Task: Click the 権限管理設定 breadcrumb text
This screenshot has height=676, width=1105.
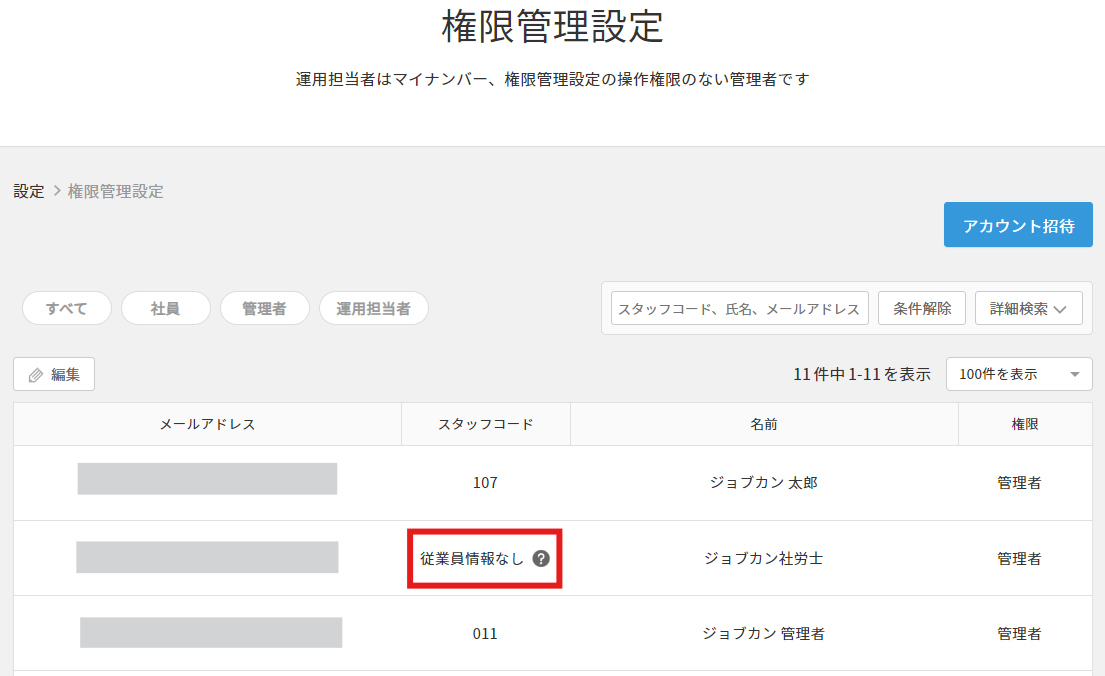Action: pyautogui.click(x=116, y=191)
